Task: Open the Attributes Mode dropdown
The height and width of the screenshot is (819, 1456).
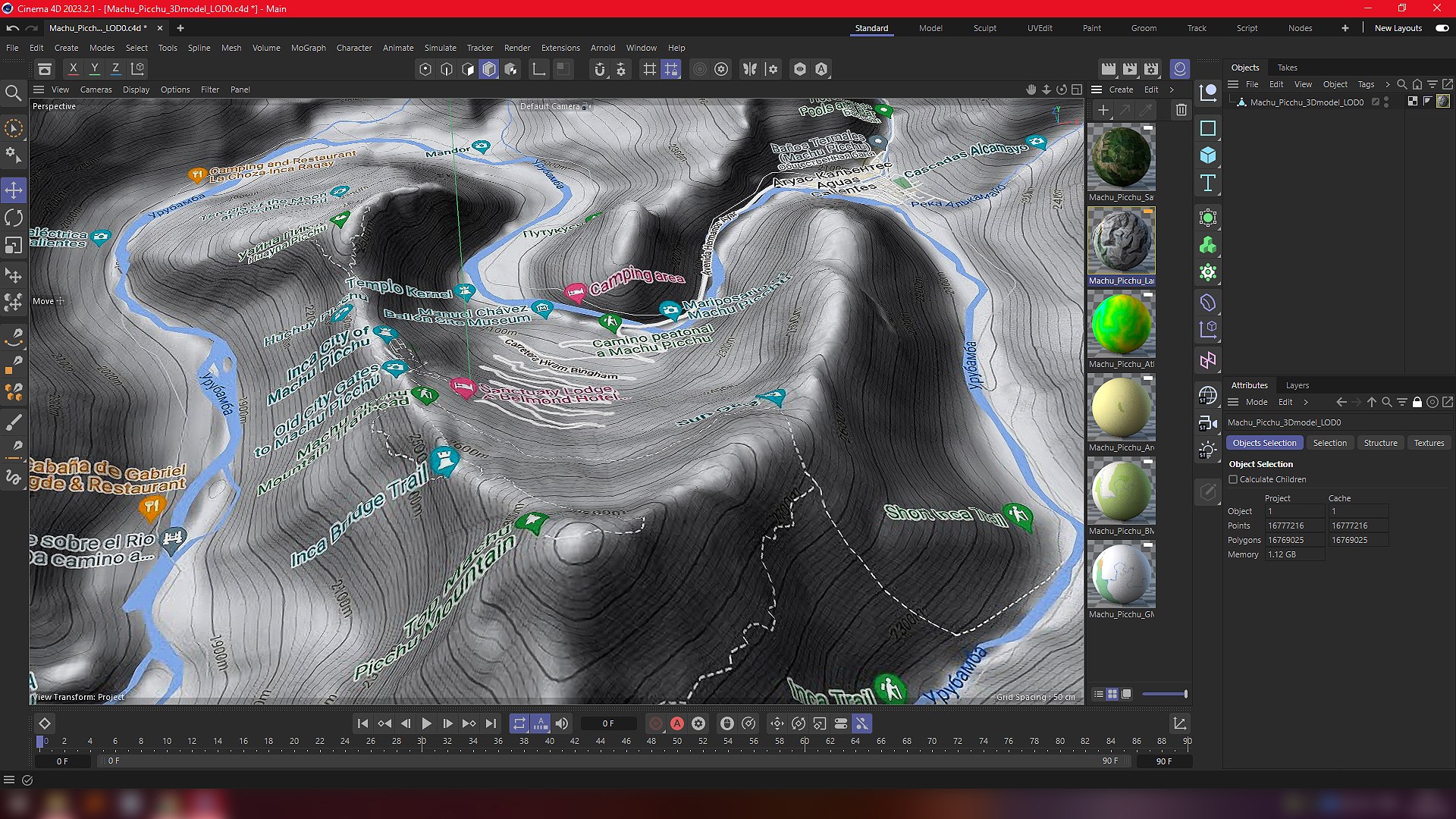Action: click(x=1257, y=402)
